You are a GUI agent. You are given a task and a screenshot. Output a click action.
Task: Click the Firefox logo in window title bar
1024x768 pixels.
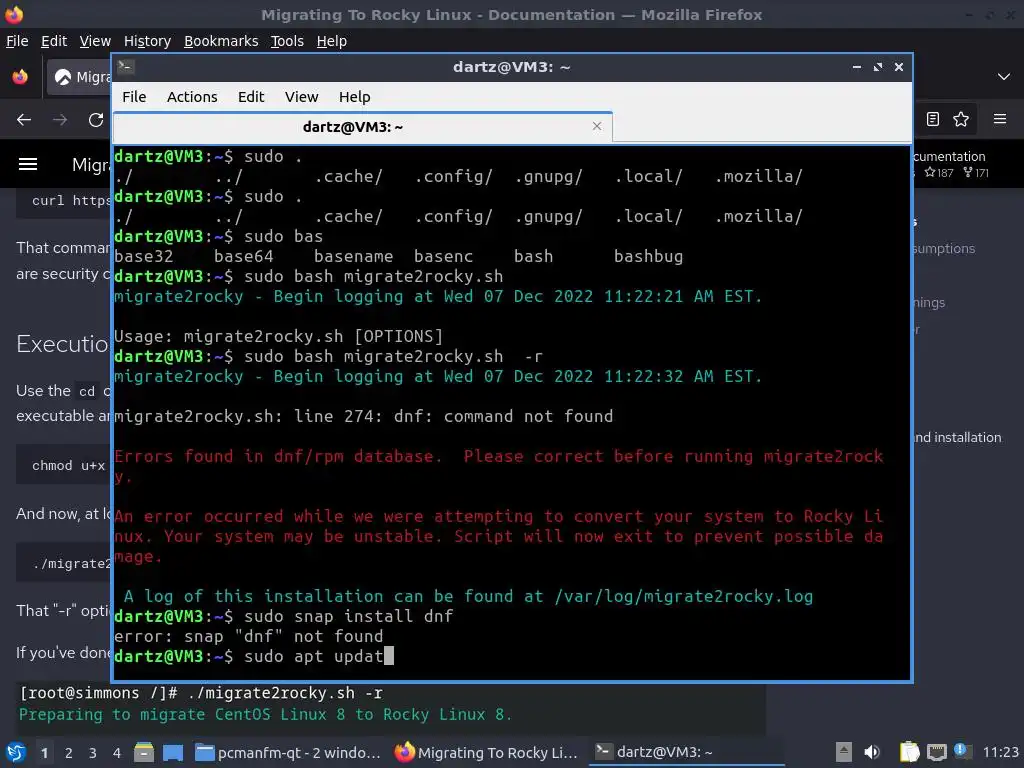pos(13,14)
